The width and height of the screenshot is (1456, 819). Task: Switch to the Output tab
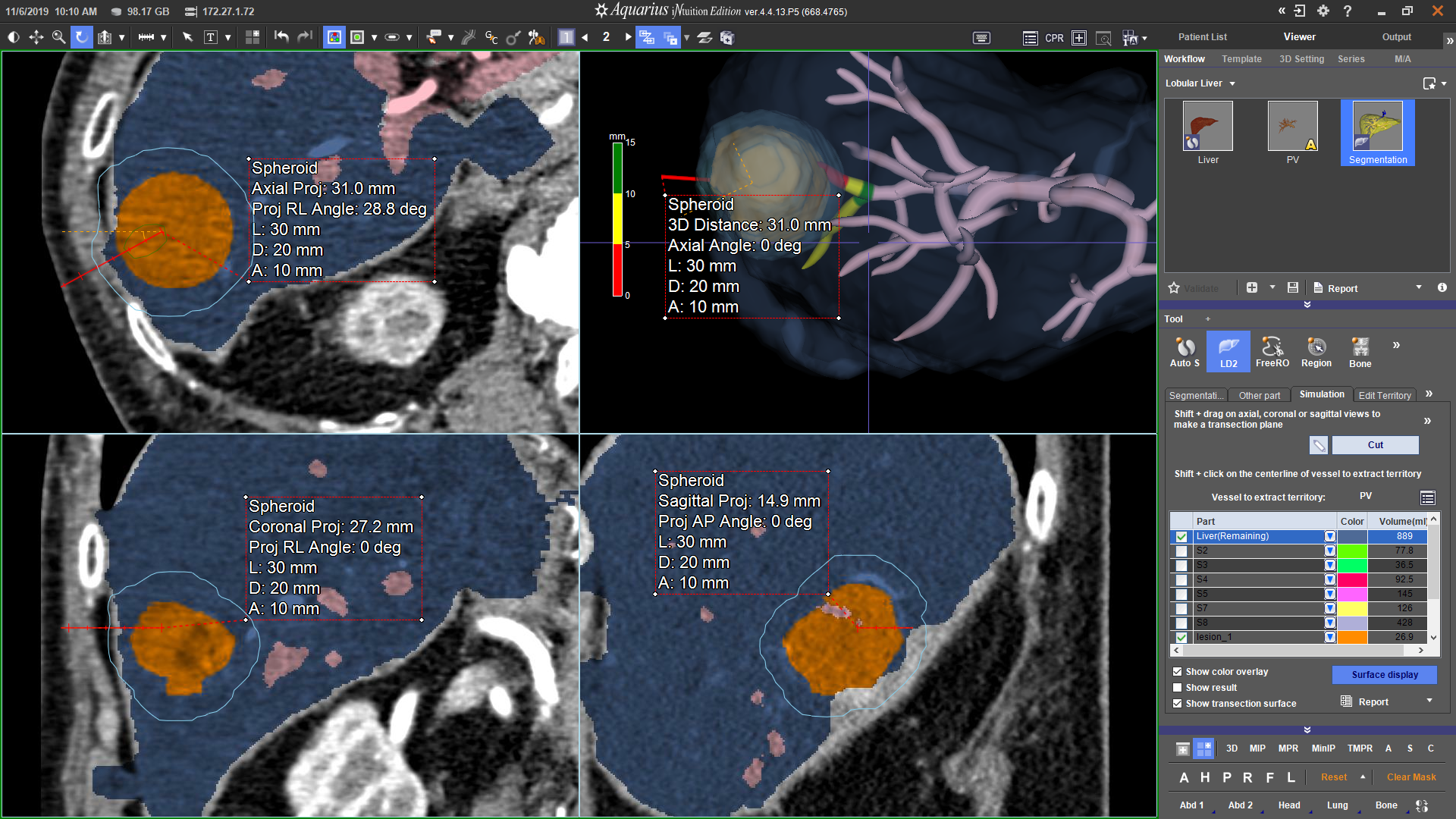click(x=1396, y=36)
